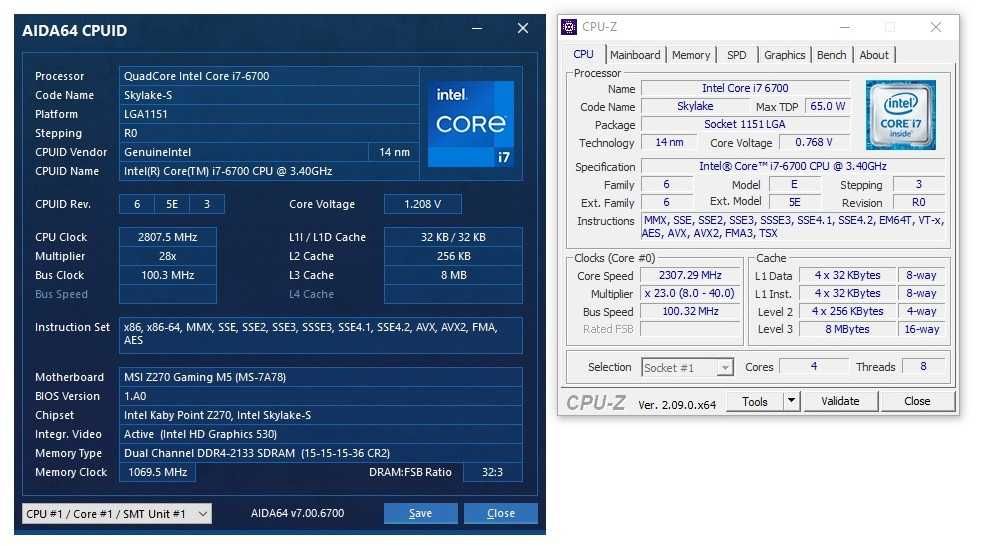Click the Intel Core i7 logo in AIDA64
Image resolution: width=981 pixels, height=546 pixels.
[x=471, y=124]
